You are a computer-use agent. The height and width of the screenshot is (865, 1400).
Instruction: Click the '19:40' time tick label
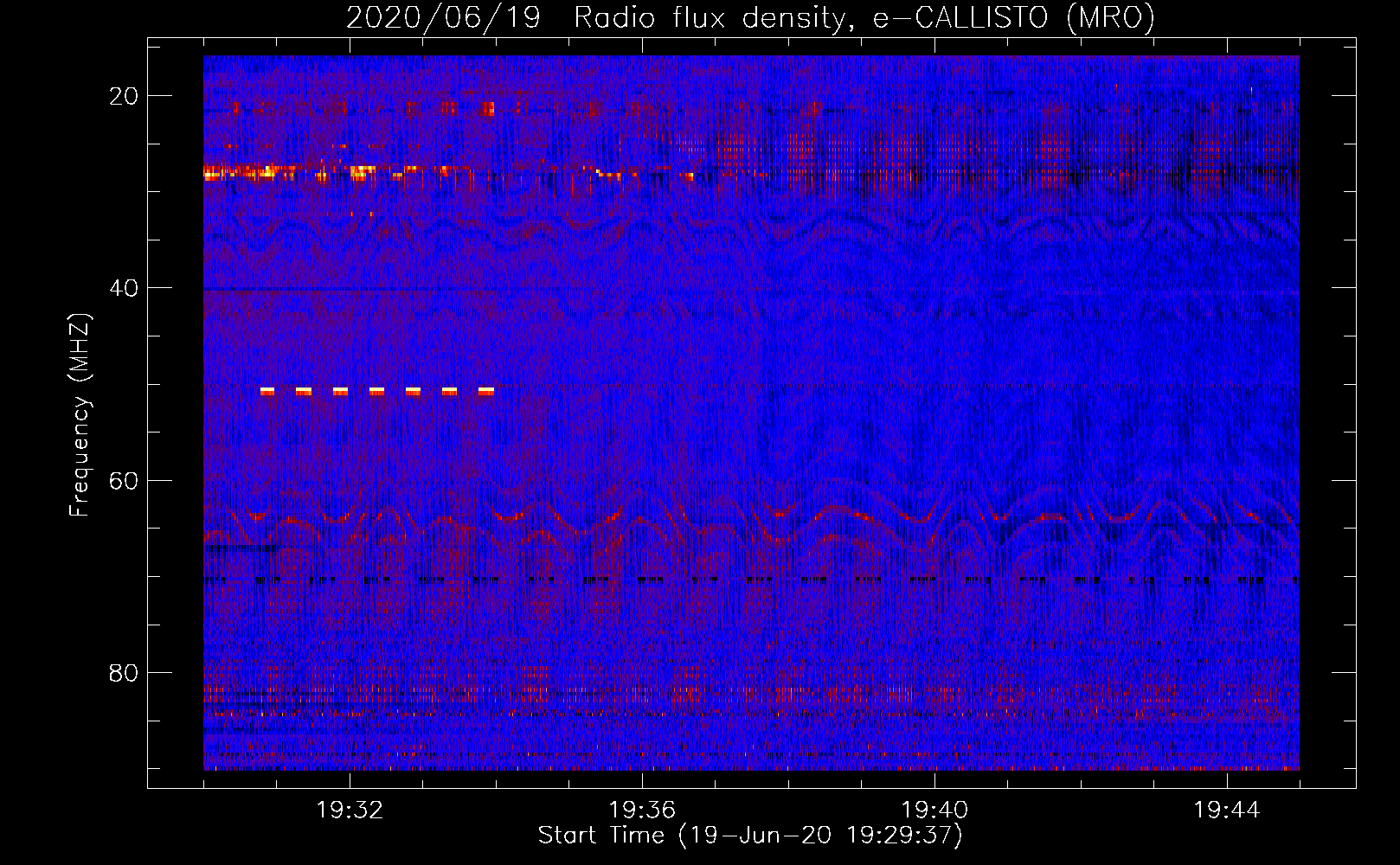click(x=934, y=811)
